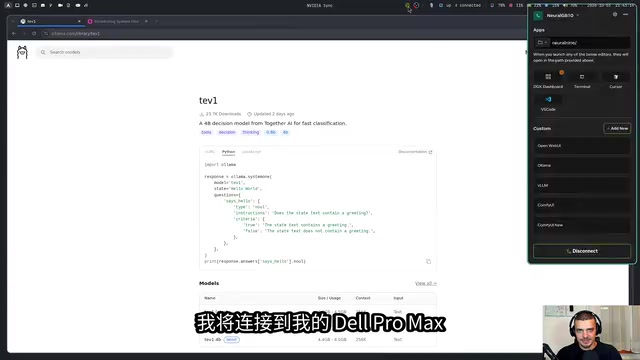The height and width of the screenshot is (360, 640).
Task: Click the View all models link
Action: tap(426, 283)
